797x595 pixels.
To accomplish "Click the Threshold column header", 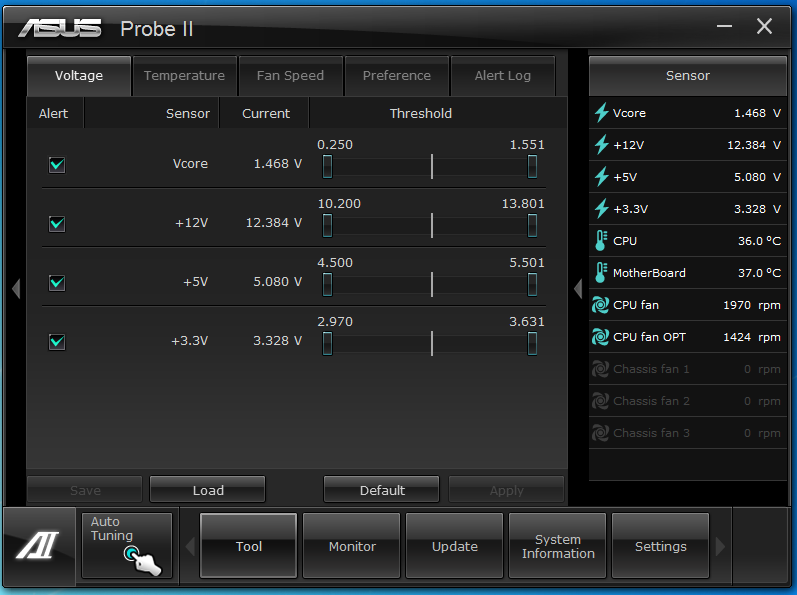I will click(420, 113).
